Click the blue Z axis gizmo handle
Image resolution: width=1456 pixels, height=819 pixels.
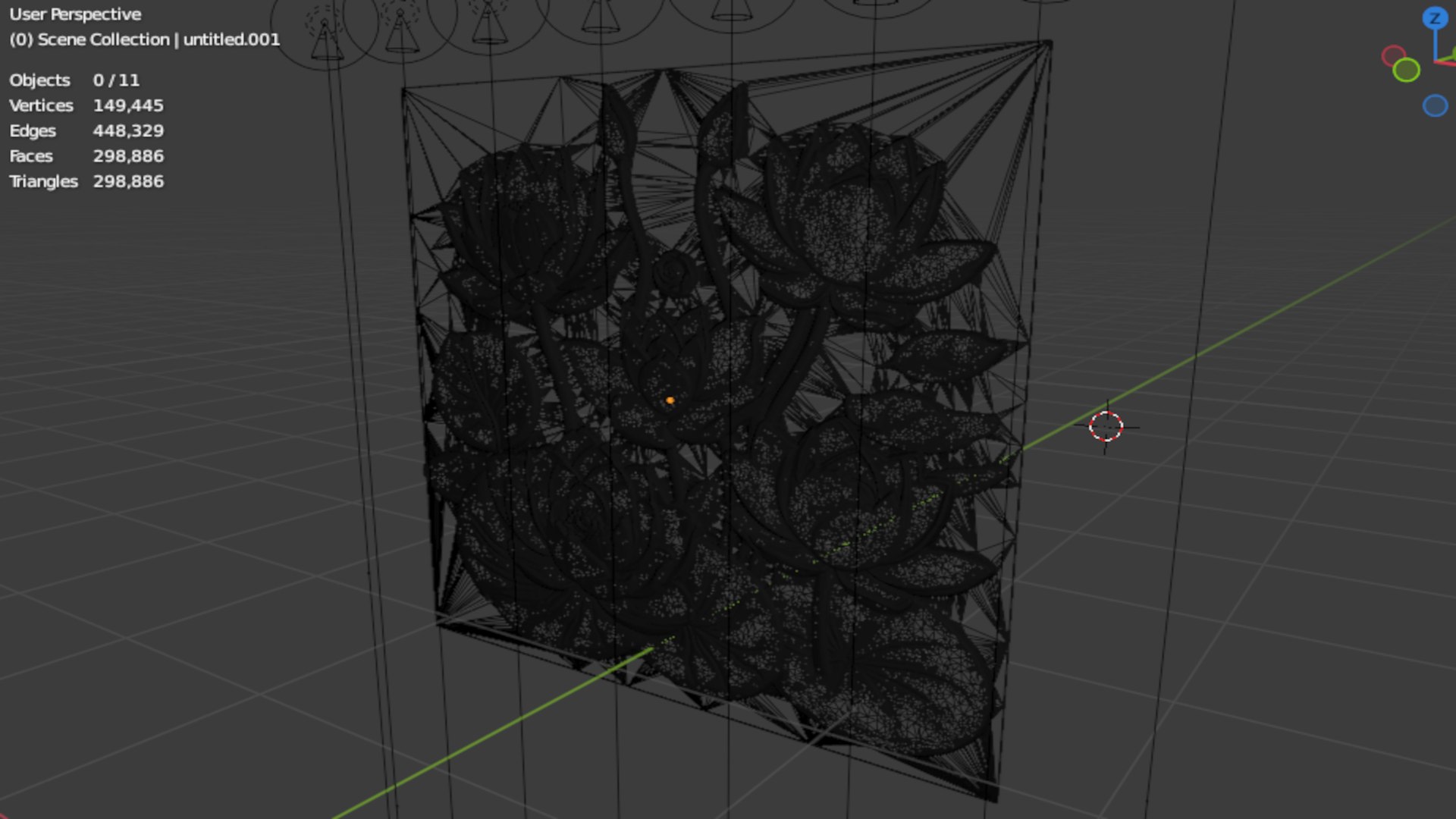pos(1434,18)
